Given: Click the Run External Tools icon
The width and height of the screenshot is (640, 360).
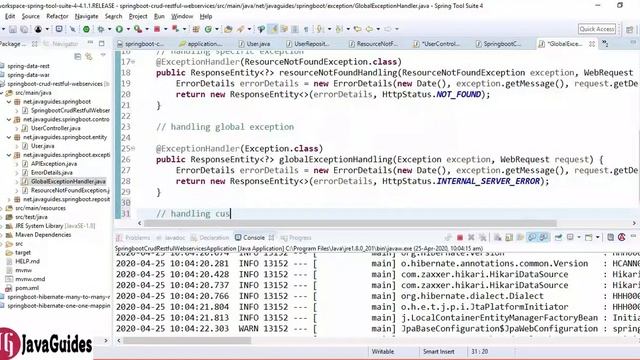Looking at the screenshot, I should coord(138,29).
